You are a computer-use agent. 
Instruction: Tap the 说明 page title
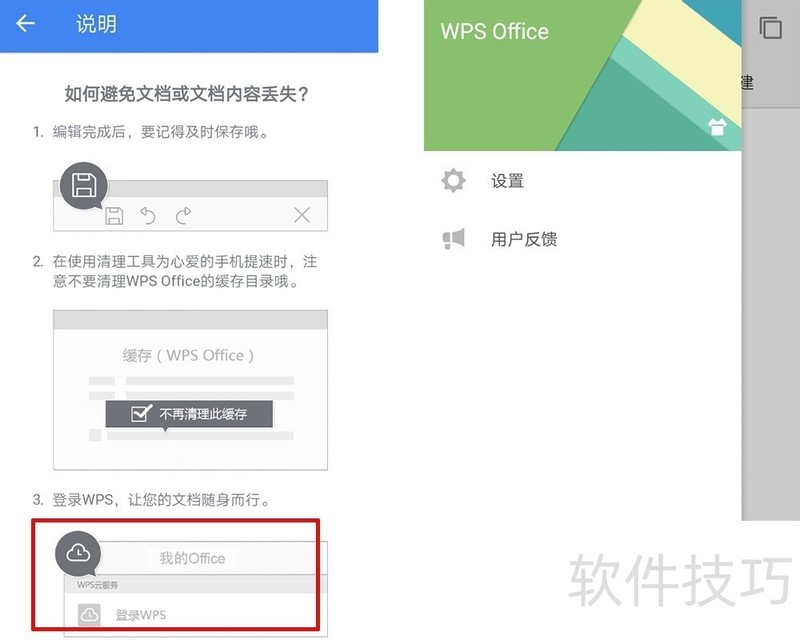coord(96,23)
